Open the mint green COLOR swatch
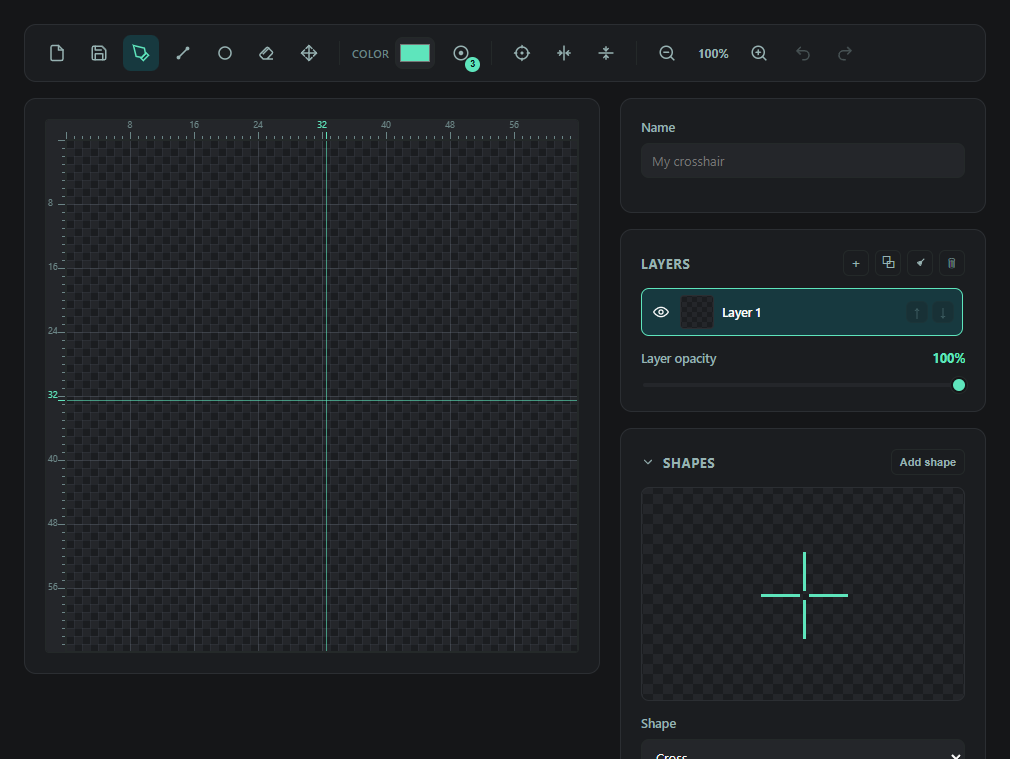 (415, 53)
